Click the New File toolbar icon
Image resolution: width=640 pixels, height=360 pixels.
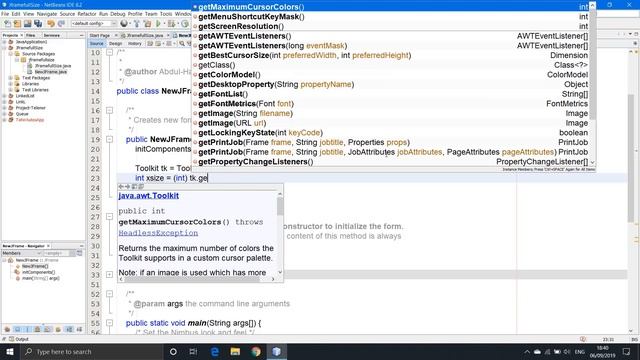tap(8, 24)
